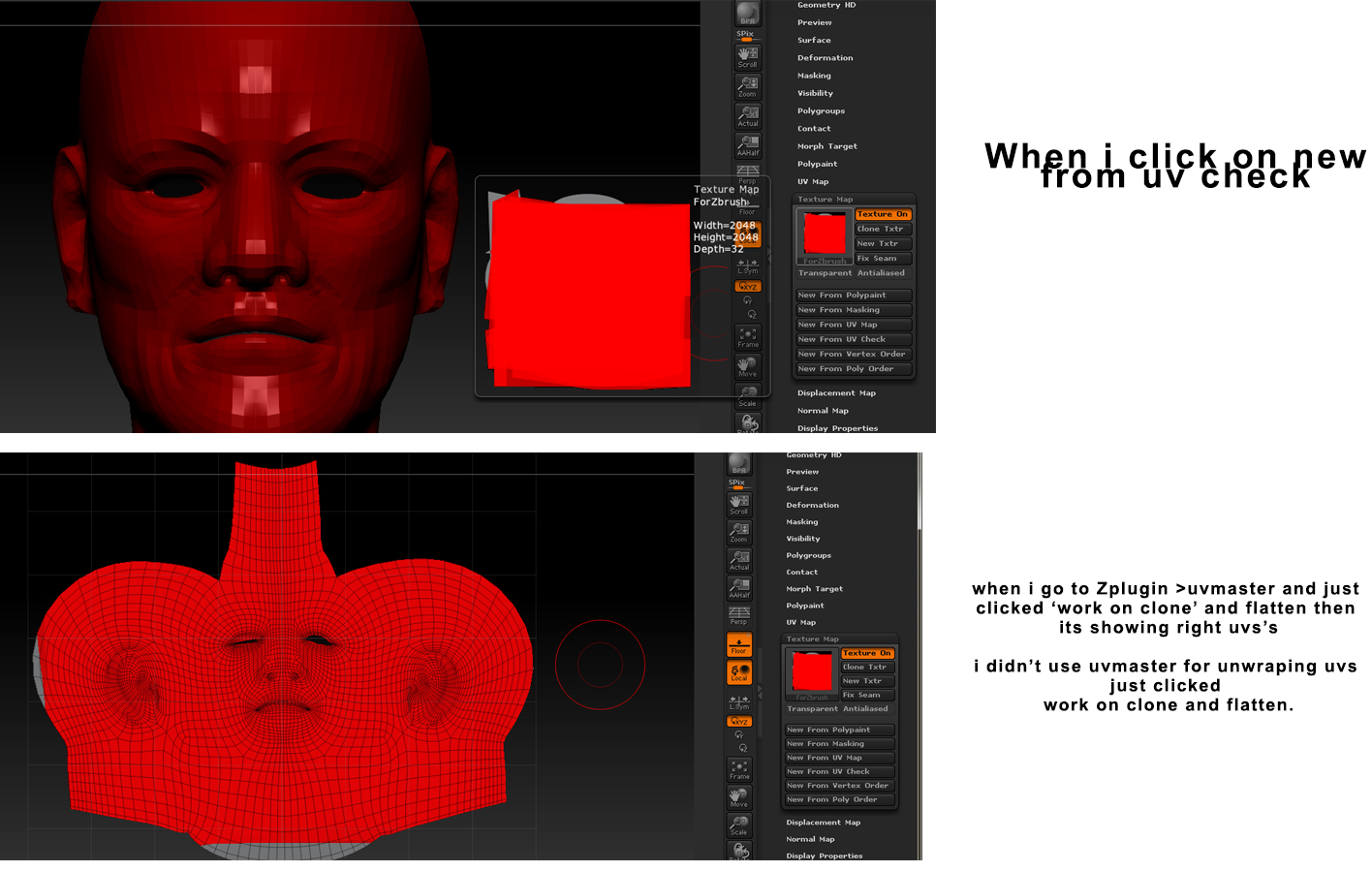Viewport: 1372px width, 872px height.
Task: Toggle the orange Local button in lower screenshot
Action: click(739, 672)
